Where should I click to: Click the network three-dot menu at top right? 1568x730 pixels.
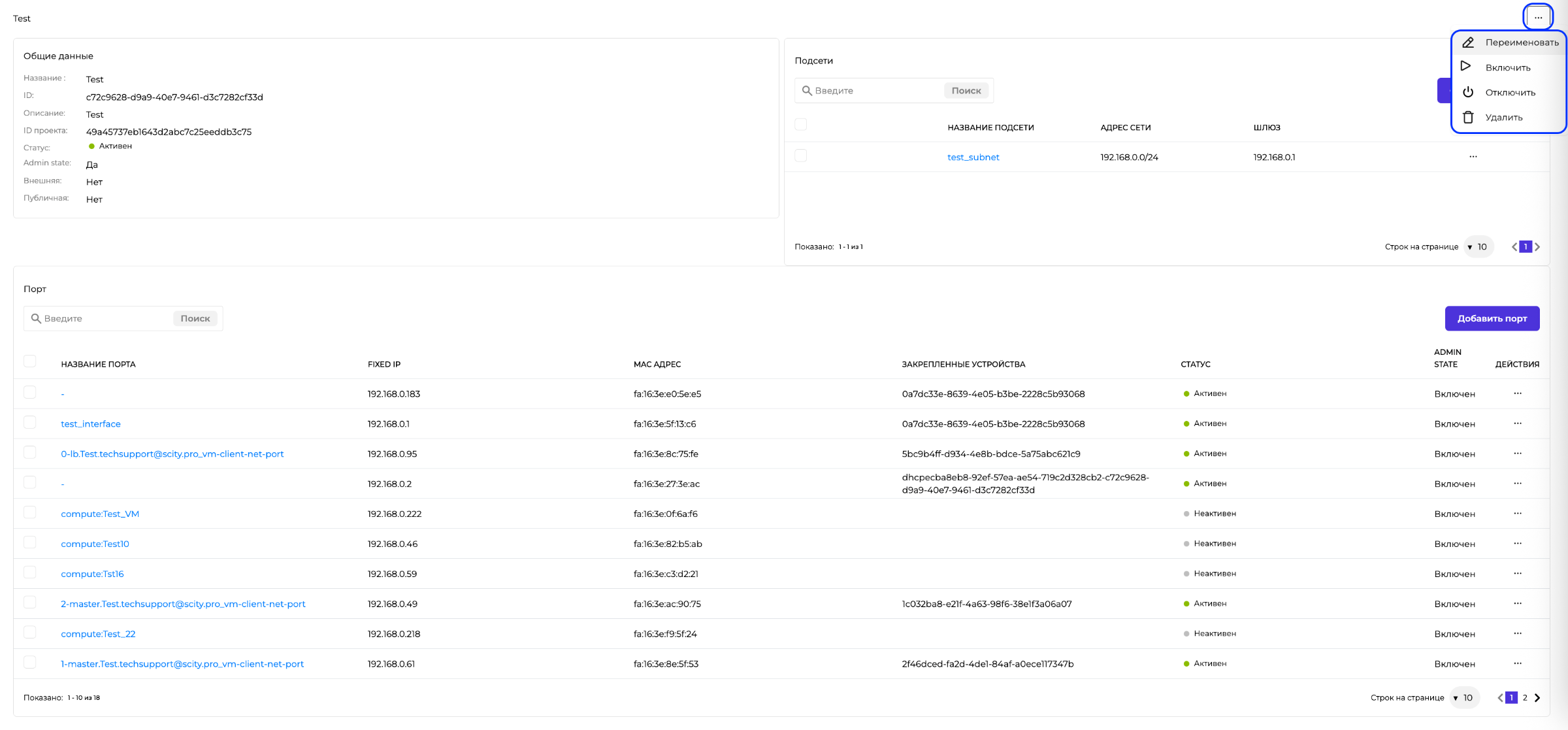pos(1538,18)
